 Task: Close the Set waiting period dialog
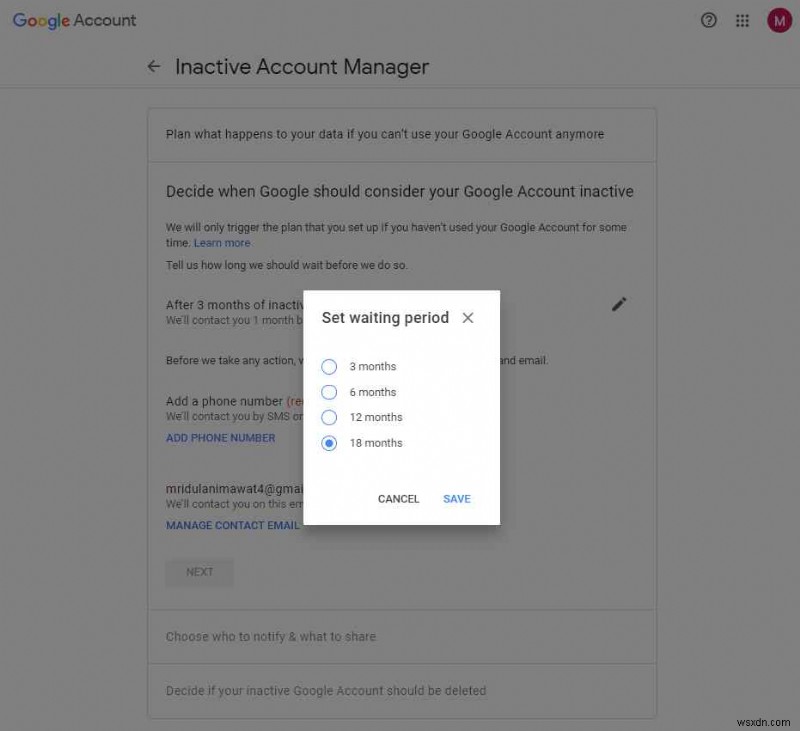point(467,318)
